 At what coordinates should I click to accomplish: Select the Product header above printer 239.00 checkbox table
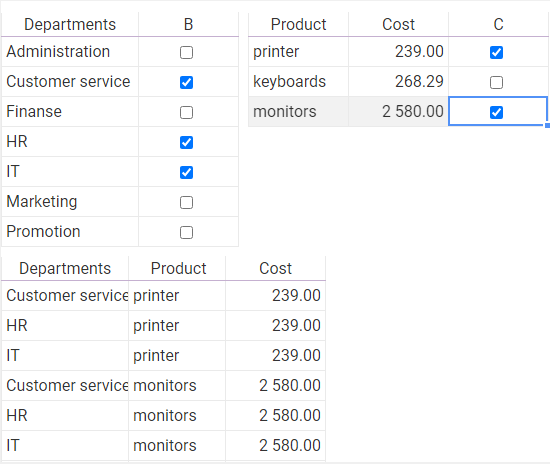[298, 24]
